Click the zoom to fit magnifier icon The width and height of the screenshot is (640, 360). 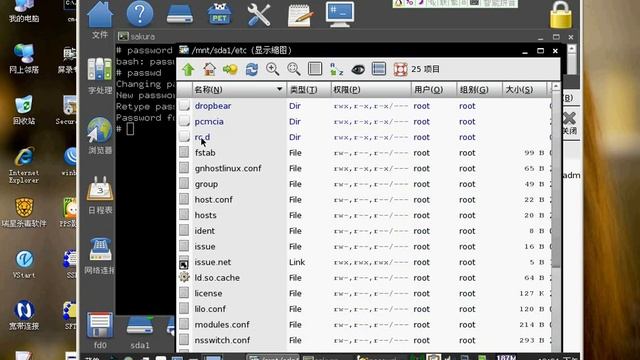point(293,69)
